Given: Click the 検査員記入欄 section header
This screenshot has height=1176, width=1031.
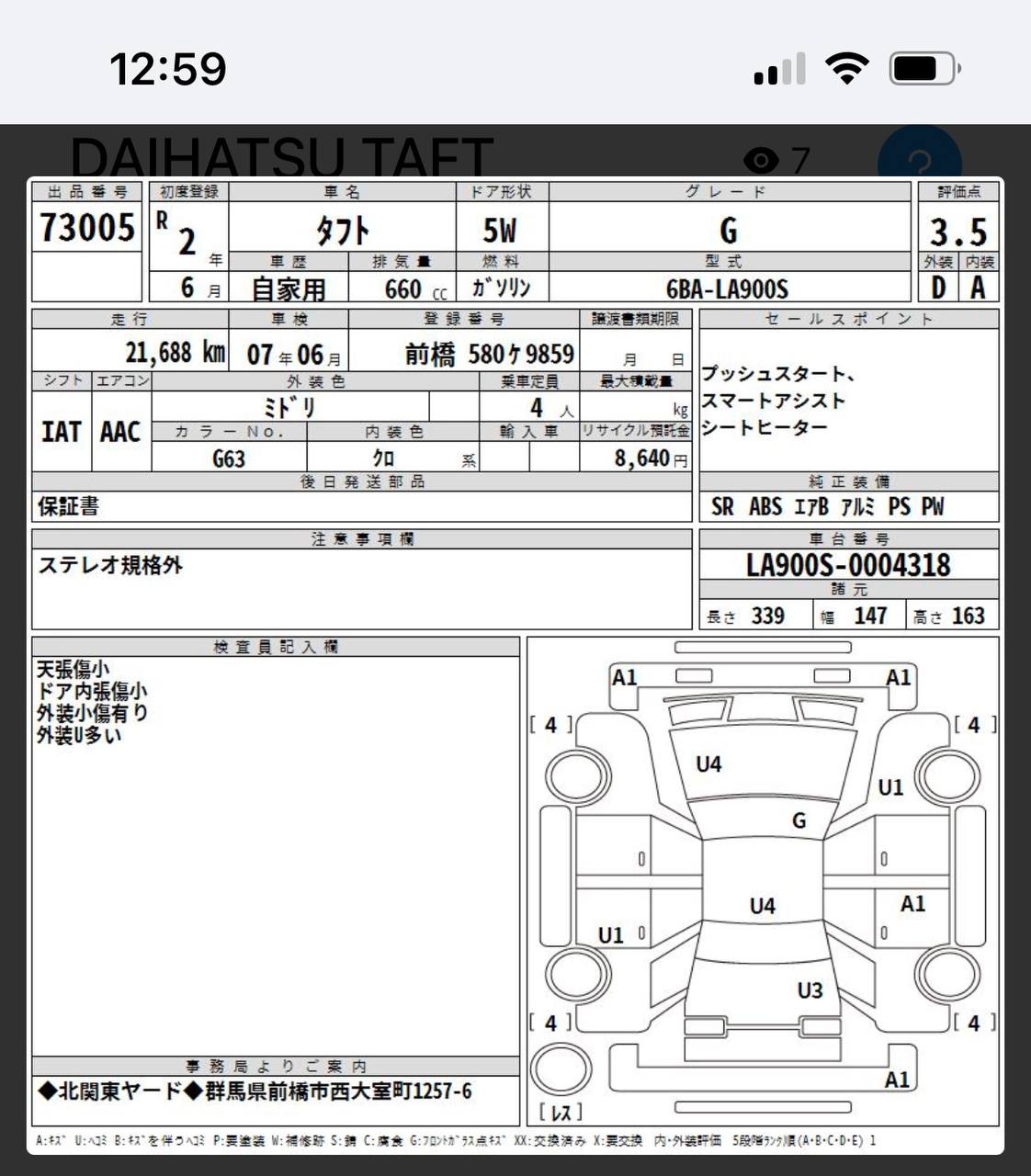Looking at the screenshot, I should [x=276, y=647].
